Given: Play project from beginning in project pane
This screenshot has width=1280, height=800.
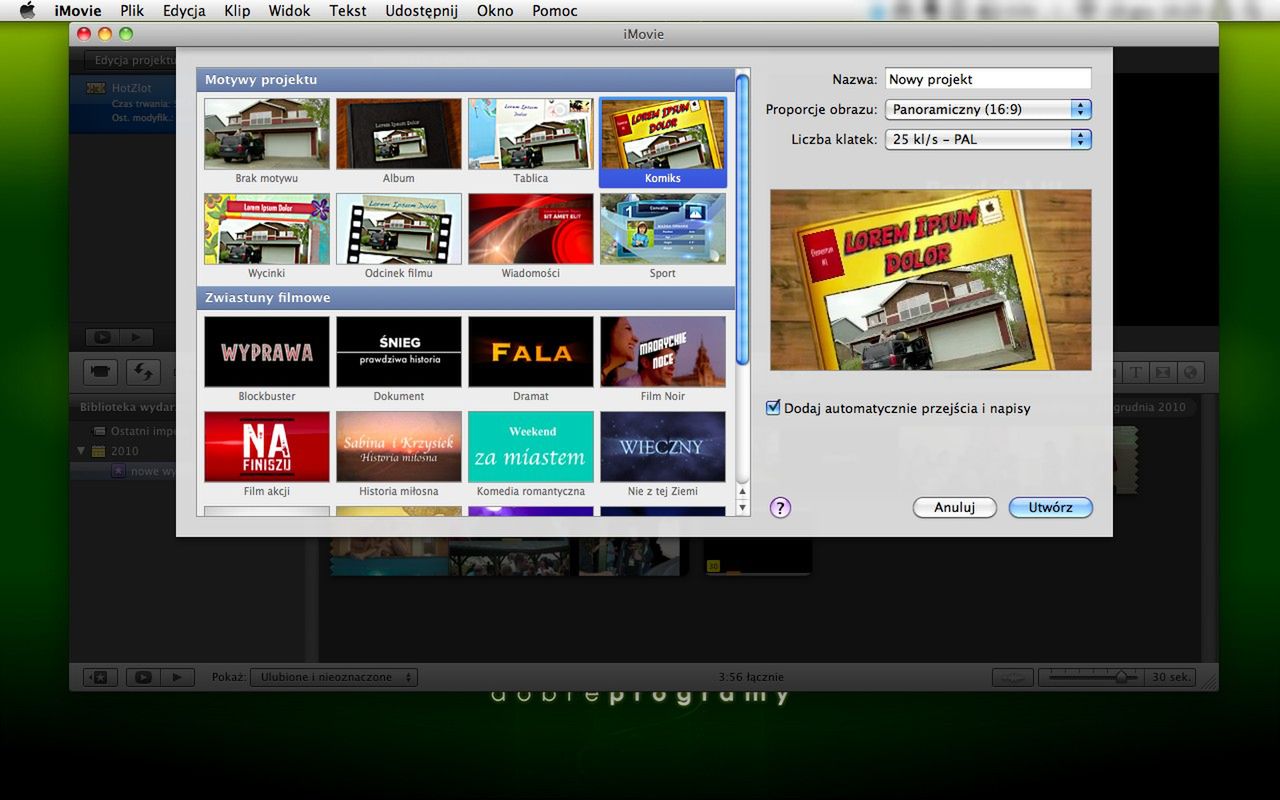Looking at the screenshot, I should point(137,337).
